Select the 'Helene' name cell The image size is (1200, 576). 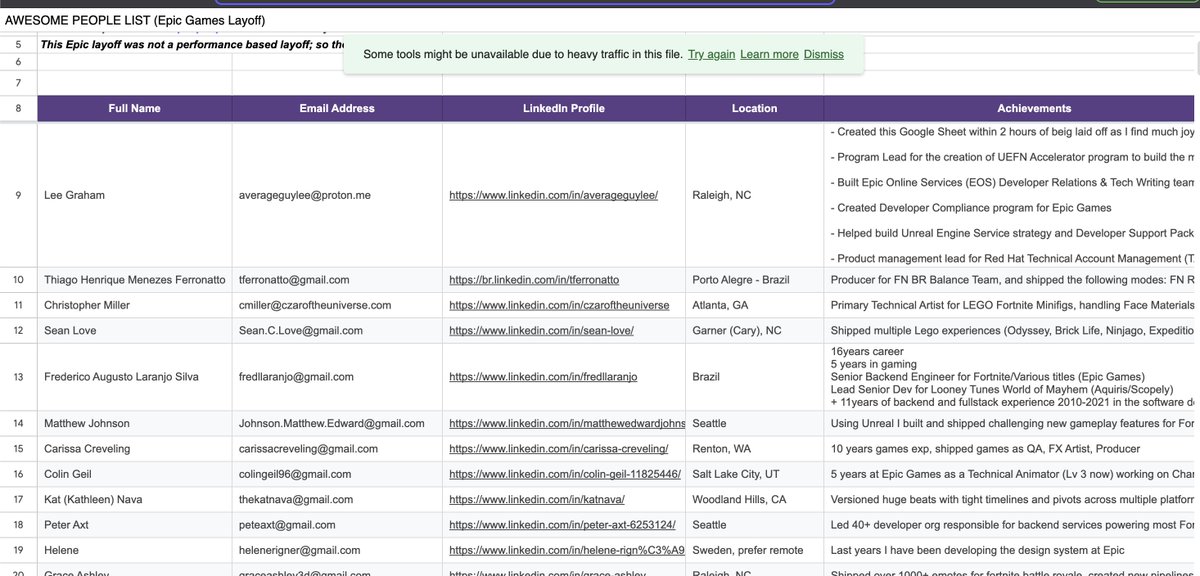point(134,550)
